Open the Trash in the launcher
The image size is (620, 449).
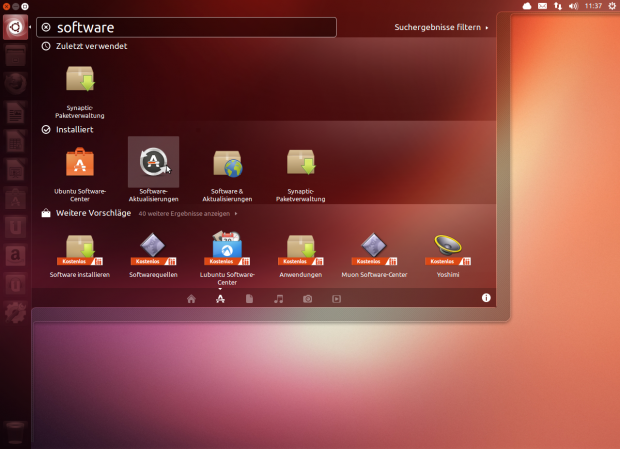[x=15, y=432]
